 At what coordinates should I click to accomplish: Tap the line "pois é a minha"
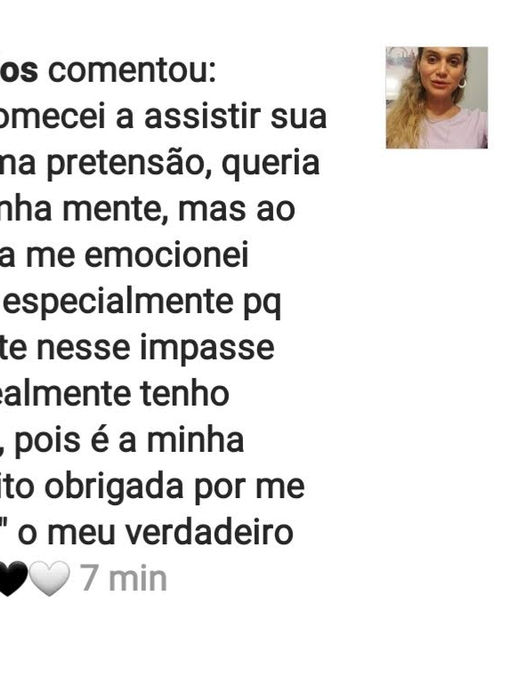click(129, 442)
